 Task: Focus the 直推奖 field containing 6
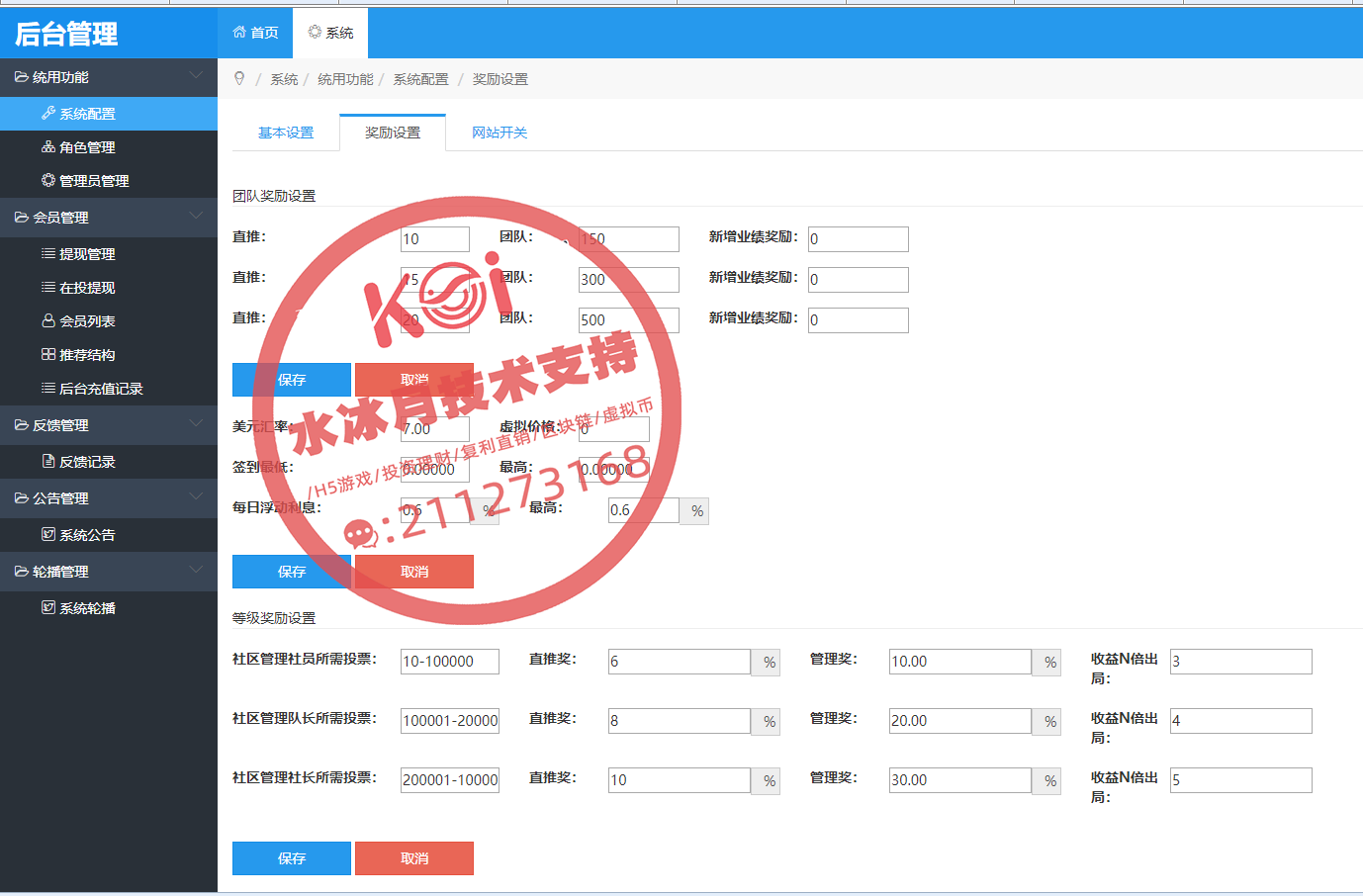(680, 662)
